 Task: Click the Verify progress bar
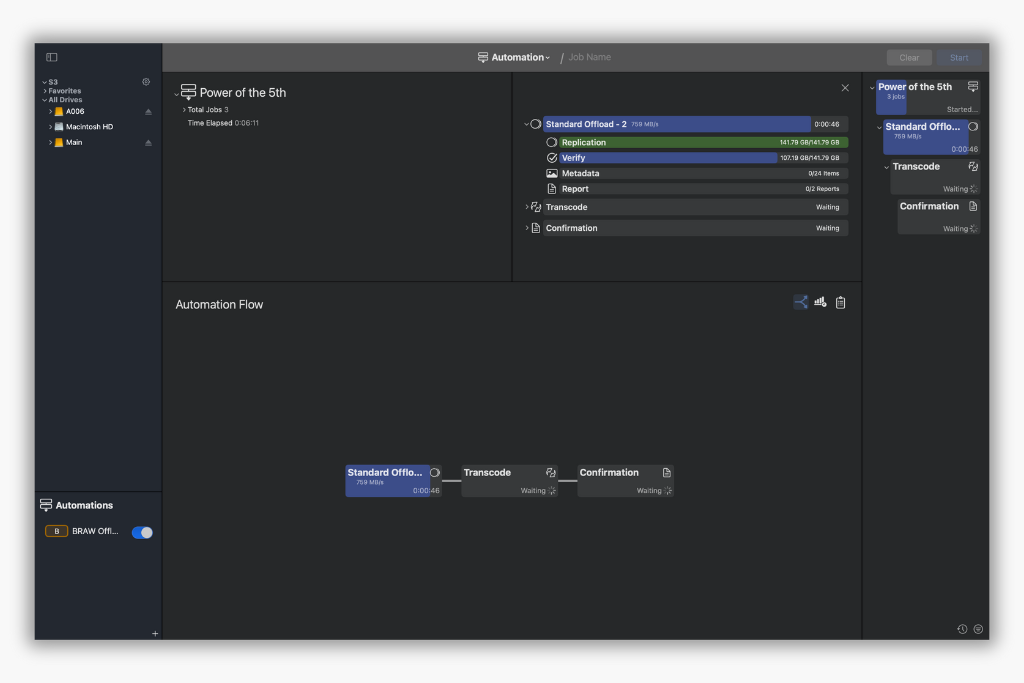[703, 158]
